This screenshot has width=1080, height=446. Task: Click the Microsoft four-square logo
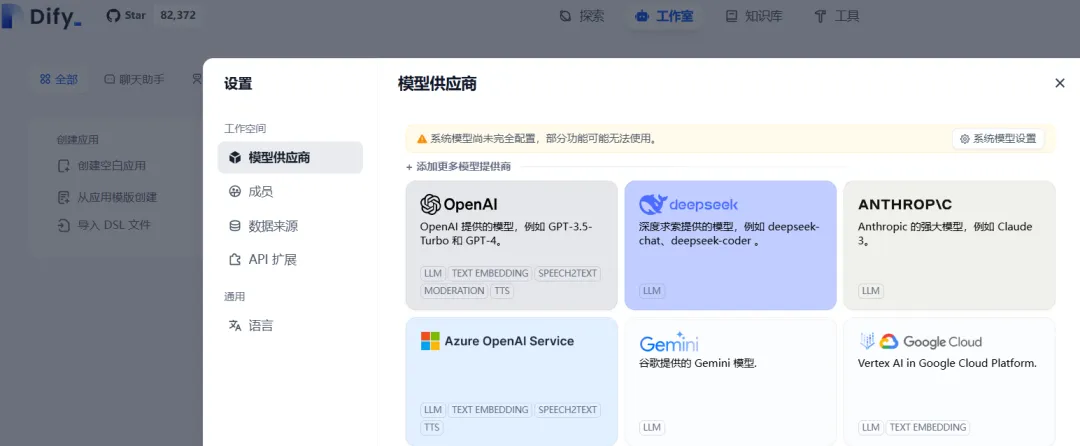pyautogui.click(x=430, y=341)
